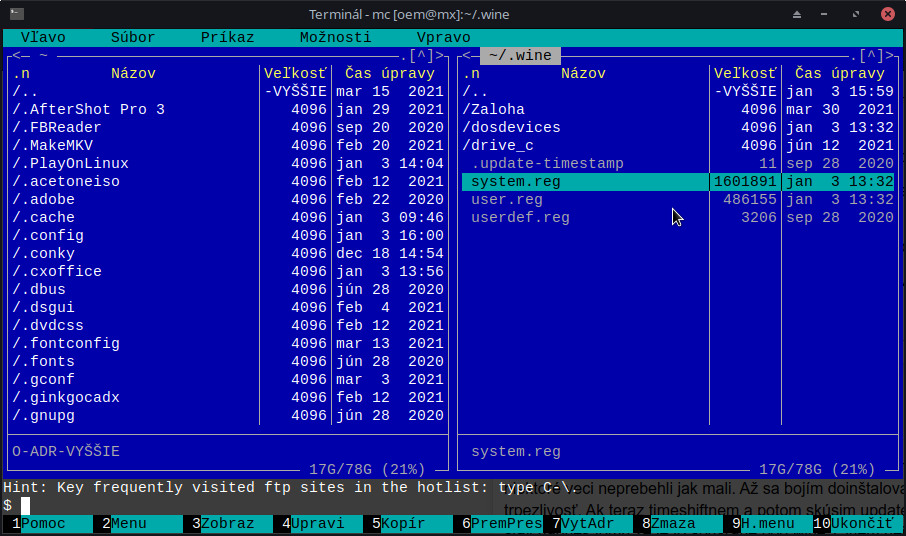
Task: Select '/.MakeMKV' directory
Action: tap(228, 145)
